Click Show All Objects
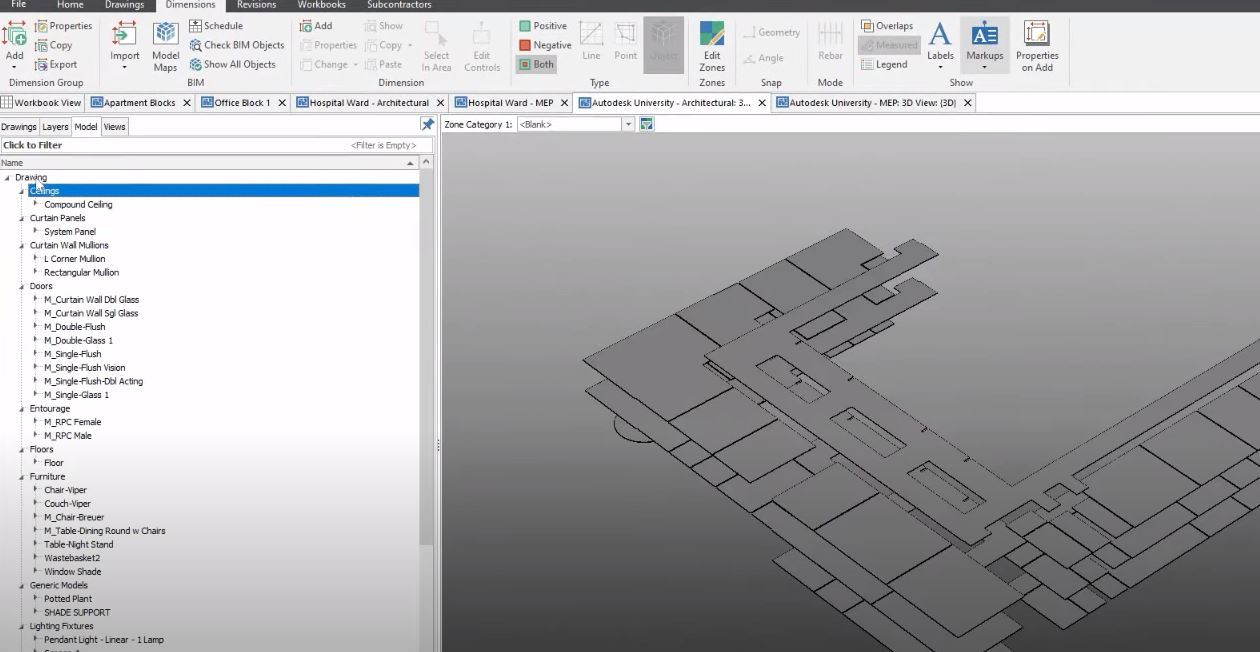Image resolution: width=1260 pixels, height=652 pixels. coord(232,64)
